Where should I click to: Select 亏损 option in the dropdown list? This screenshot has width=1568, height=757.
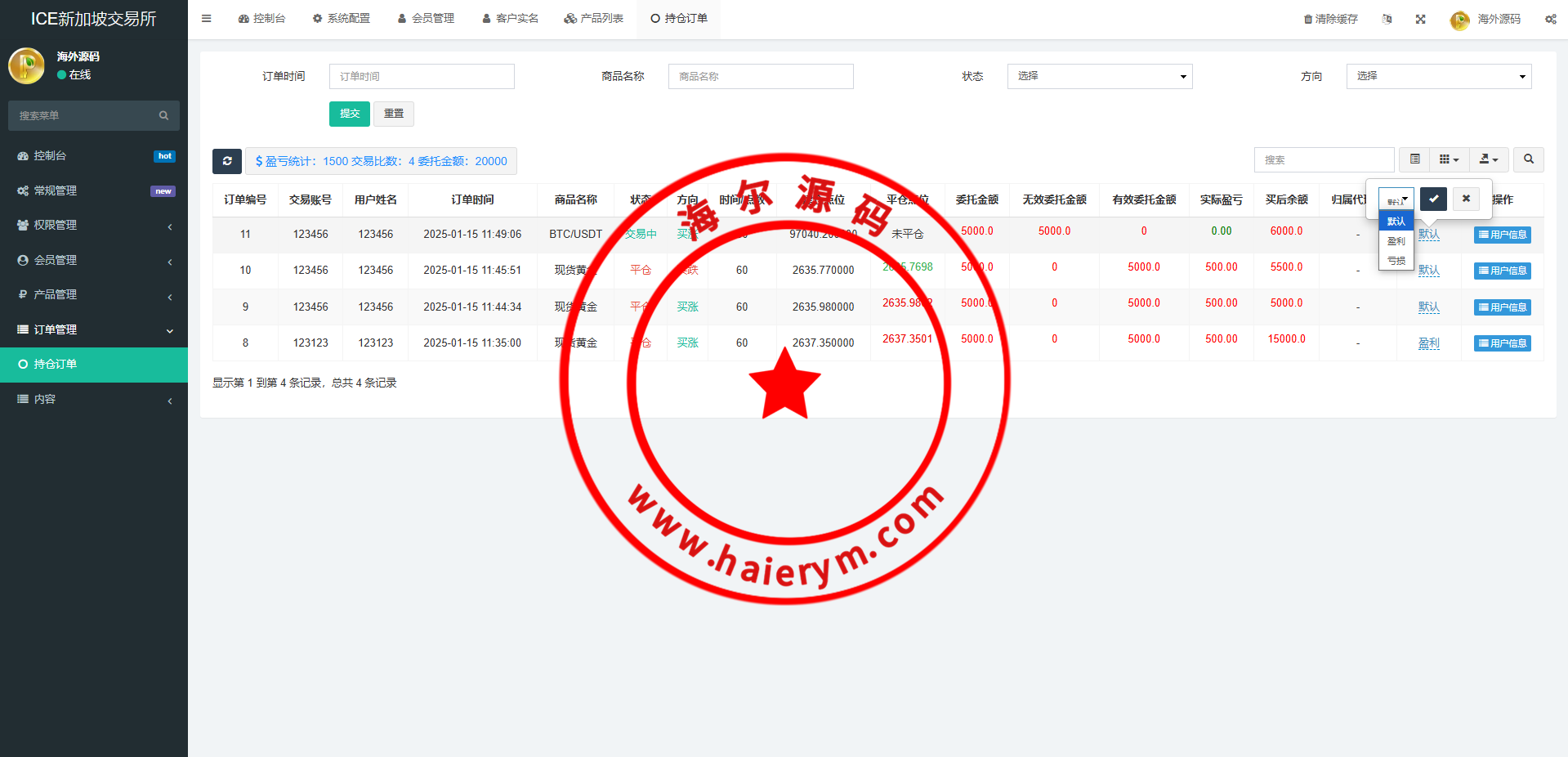click(1396, 261)
